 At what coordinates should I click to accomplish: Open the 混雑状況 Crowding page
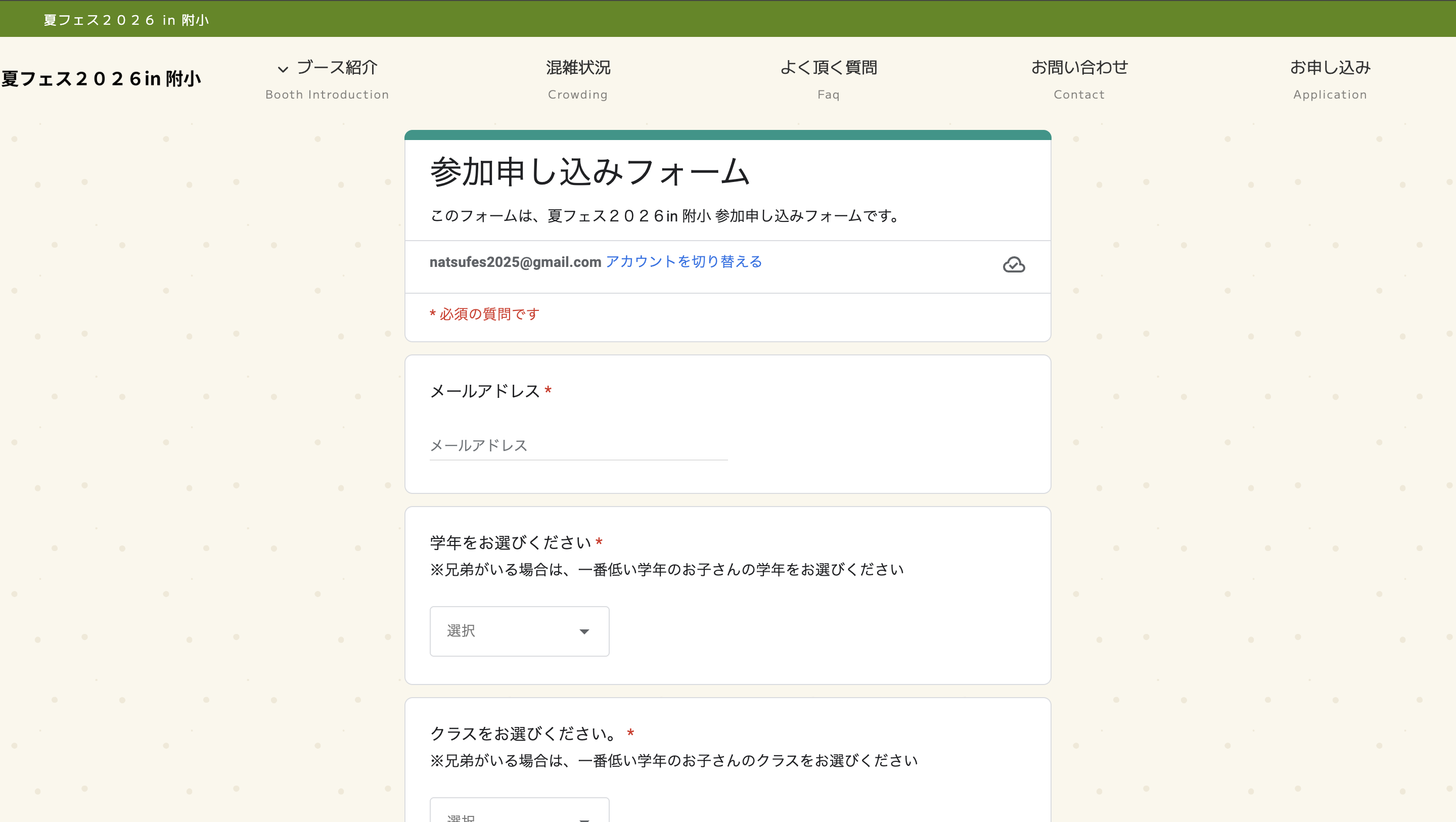[578, 68]
